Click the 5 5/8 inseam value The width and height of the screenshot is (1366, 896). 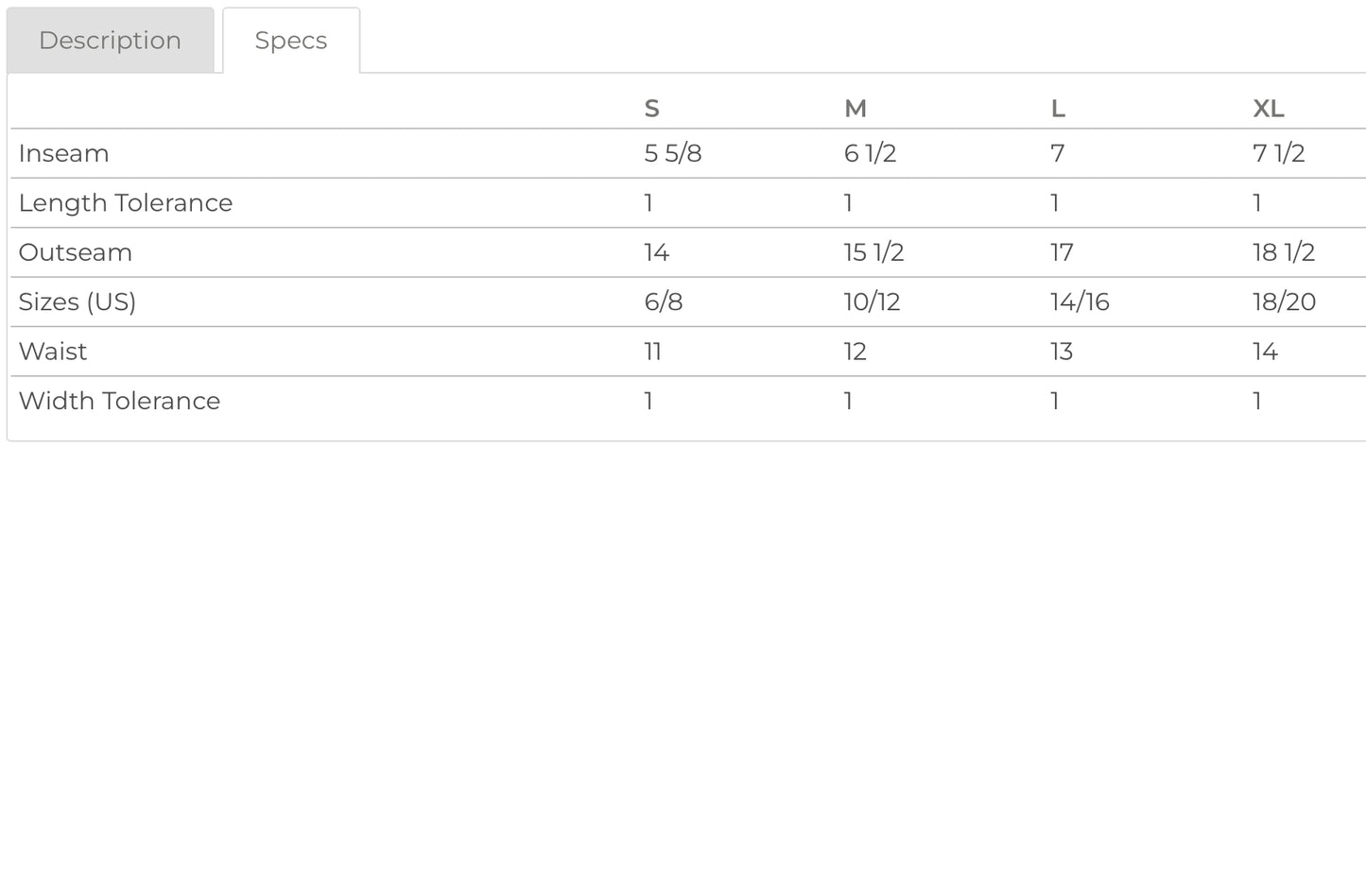pyautogui.click(x=673, y=153)
